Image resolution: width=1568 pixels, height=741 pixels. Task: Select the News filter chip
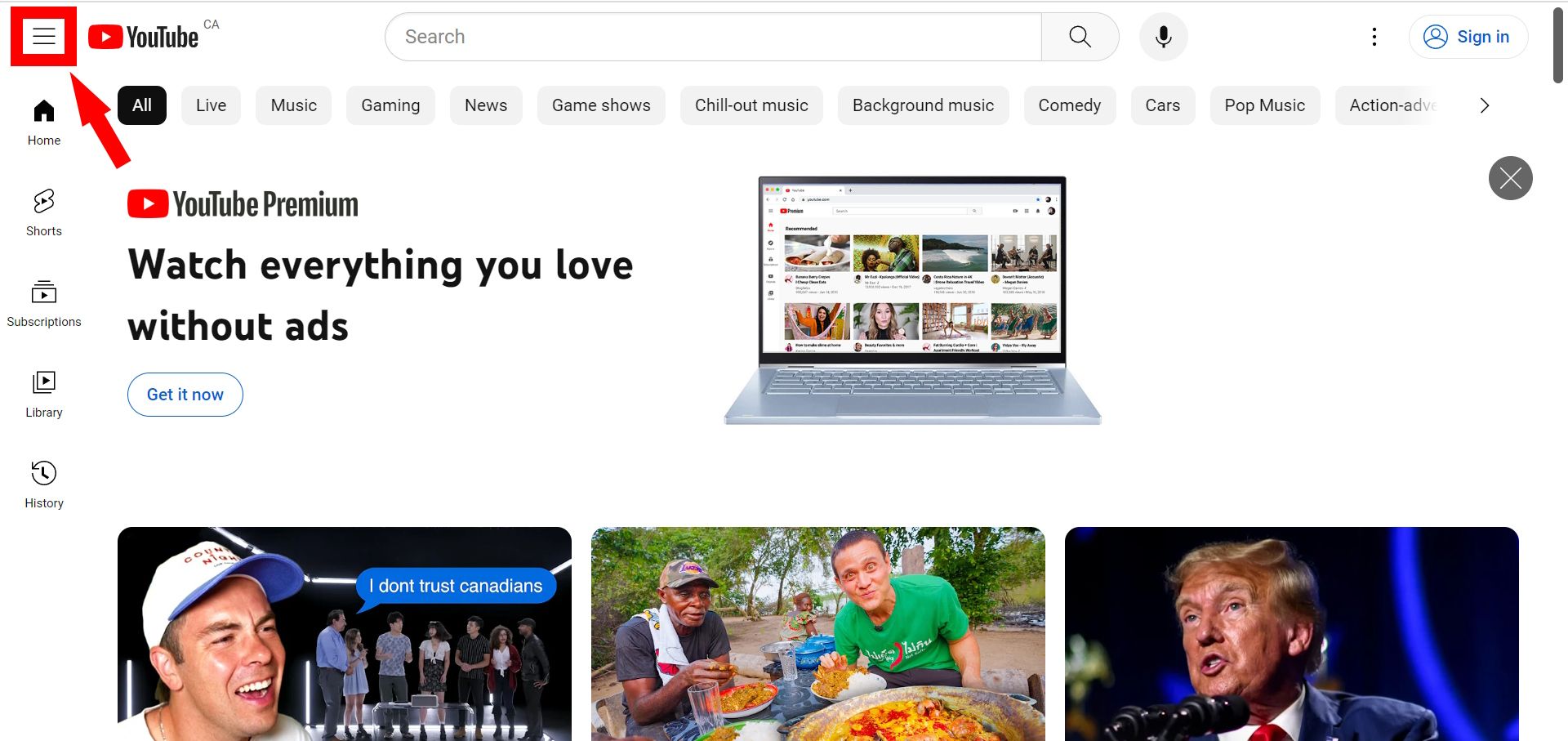coord(486,105)
